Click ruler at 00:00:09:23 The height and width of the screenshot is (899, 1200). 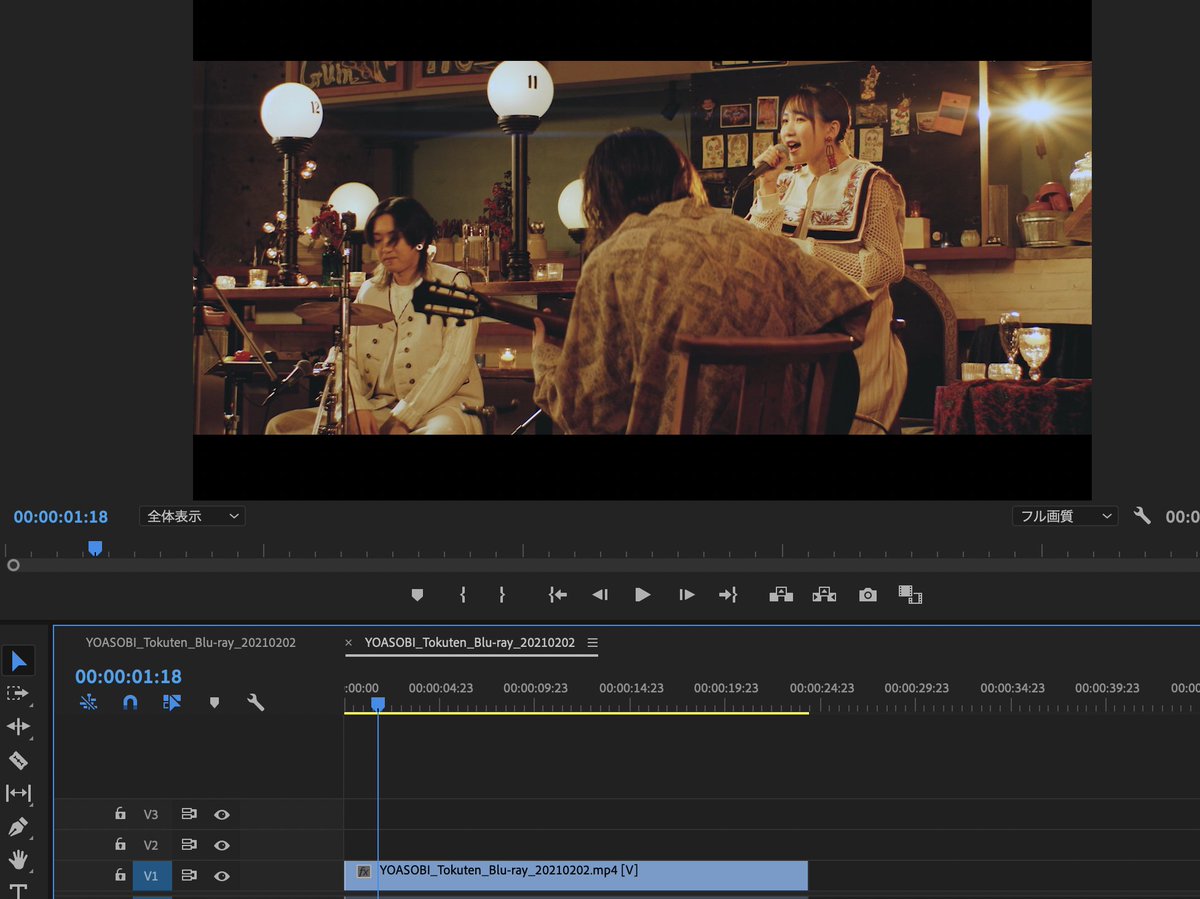click(535, 688)
